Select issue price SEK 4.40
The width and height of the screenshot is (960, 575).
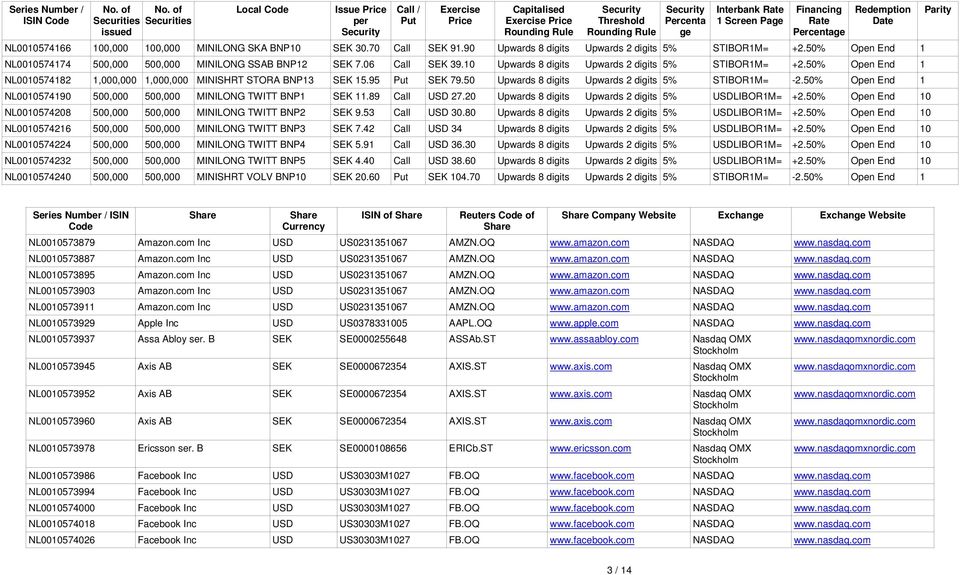coord(353,161)
